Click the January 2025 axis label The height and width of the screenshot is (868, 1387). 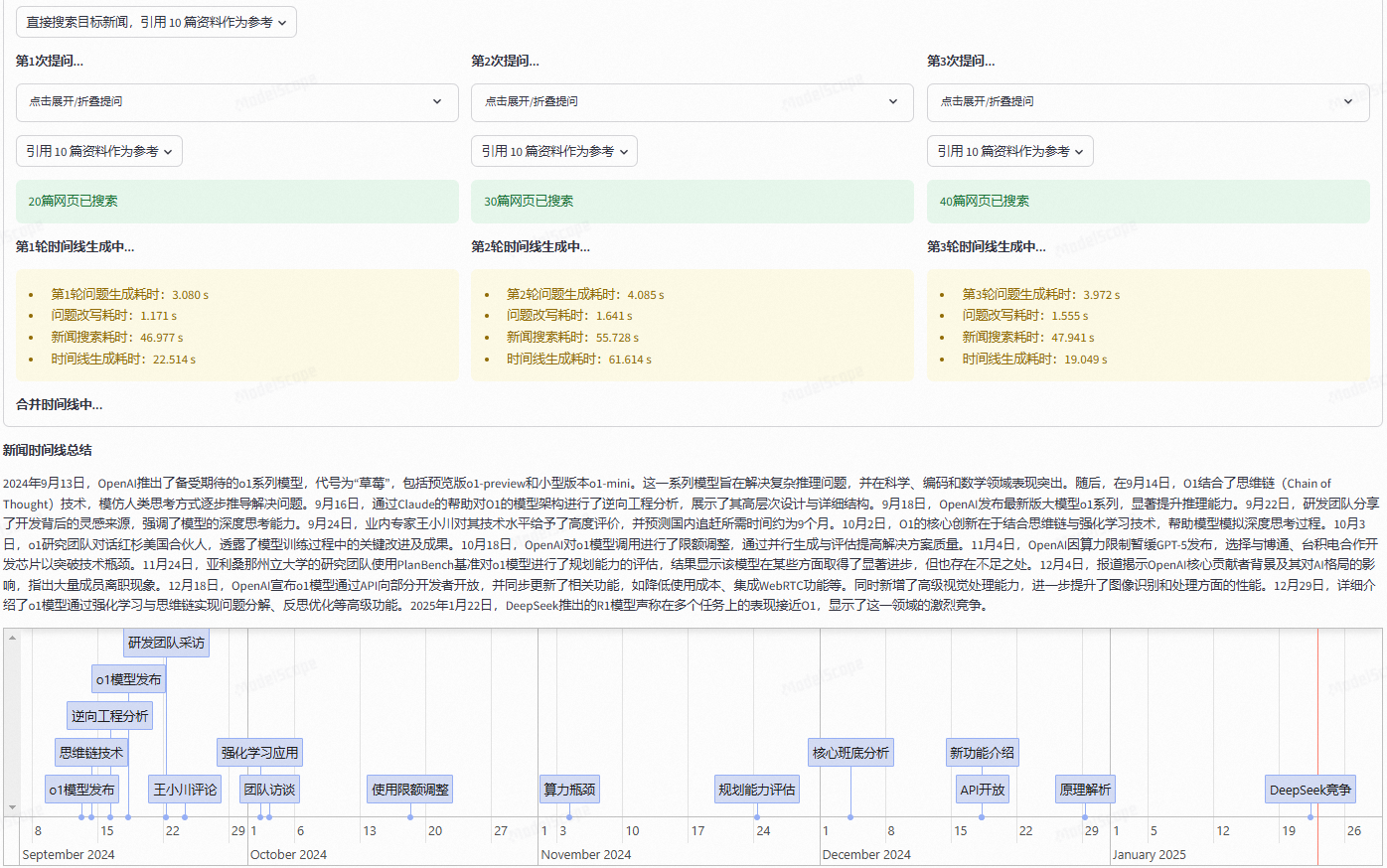click(1149, 854)
